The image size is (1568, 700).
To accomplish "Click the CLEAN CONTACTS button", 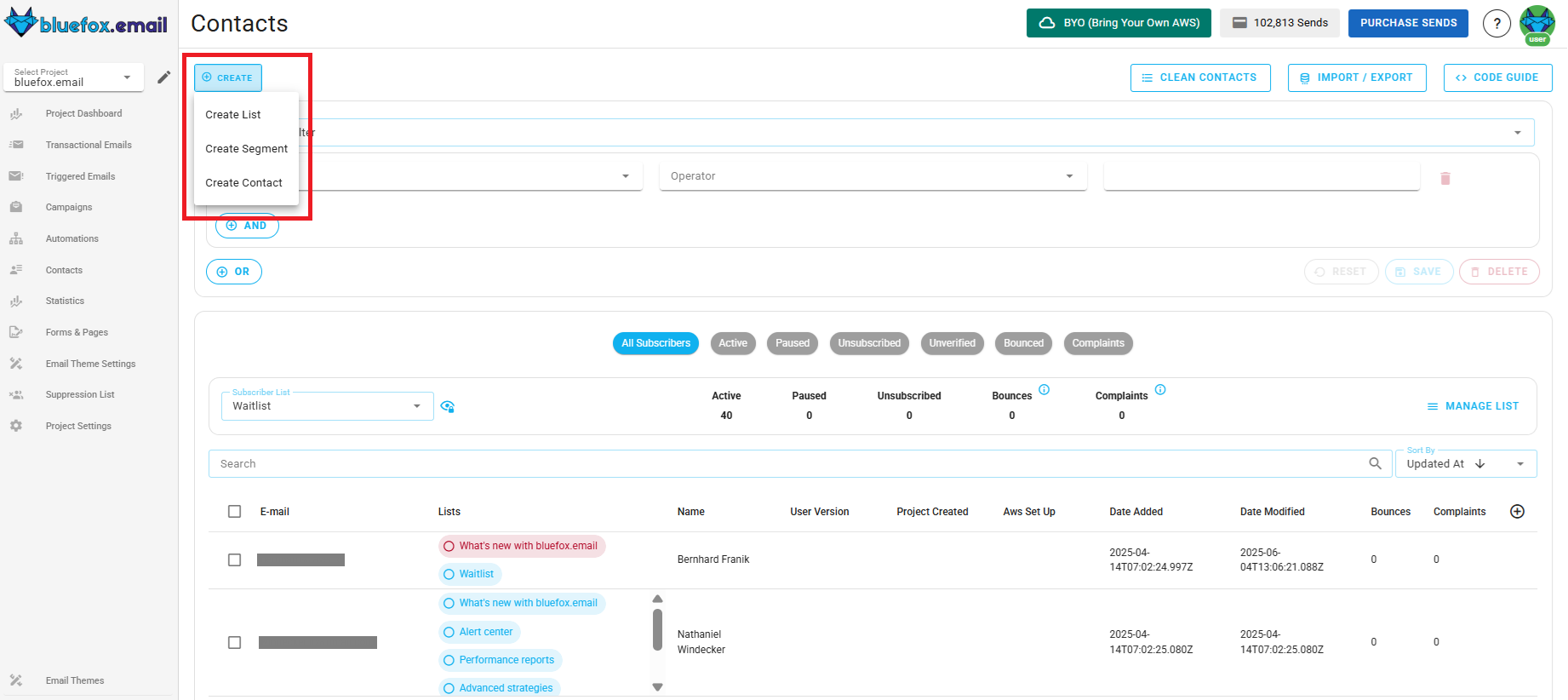I will pyautogui.click(x=1200, y=77).
